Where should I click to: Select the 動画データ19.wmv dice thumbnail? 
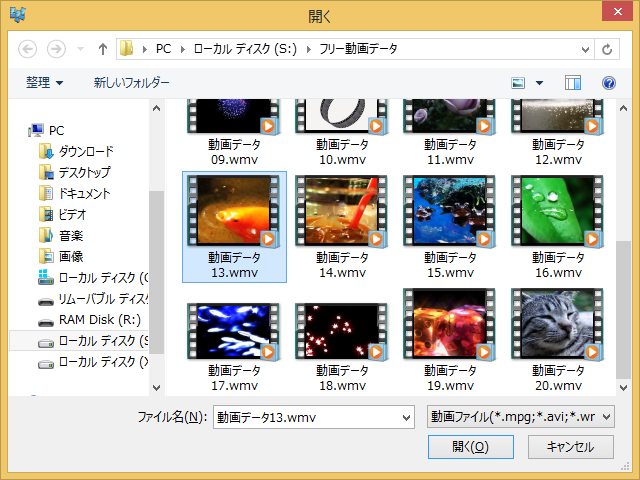(x=449, y=324)
